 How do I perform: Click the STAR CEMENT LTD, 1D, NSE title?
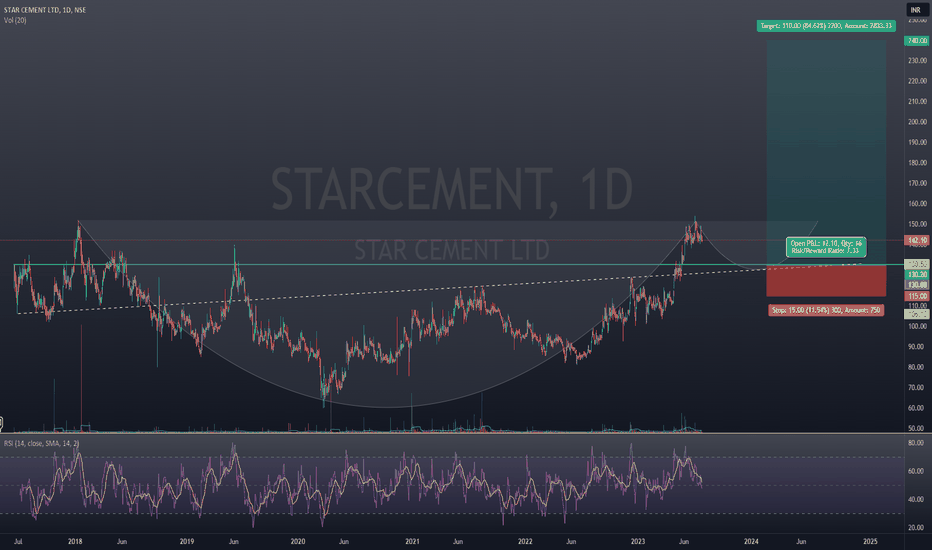pyautogui.click(x=45, y=10)
